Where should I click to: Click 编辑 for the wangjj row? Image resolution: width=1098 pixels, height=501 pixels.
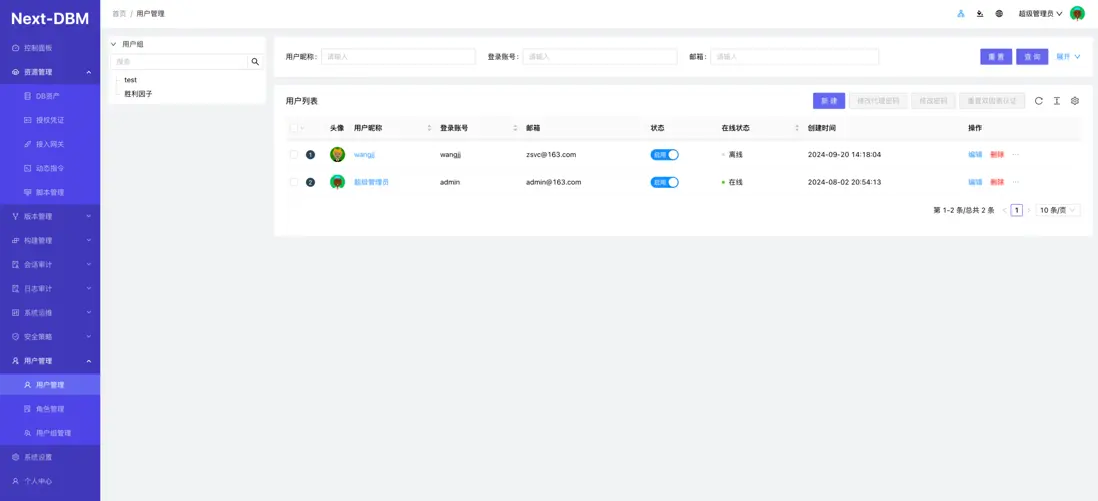(975, 154)
